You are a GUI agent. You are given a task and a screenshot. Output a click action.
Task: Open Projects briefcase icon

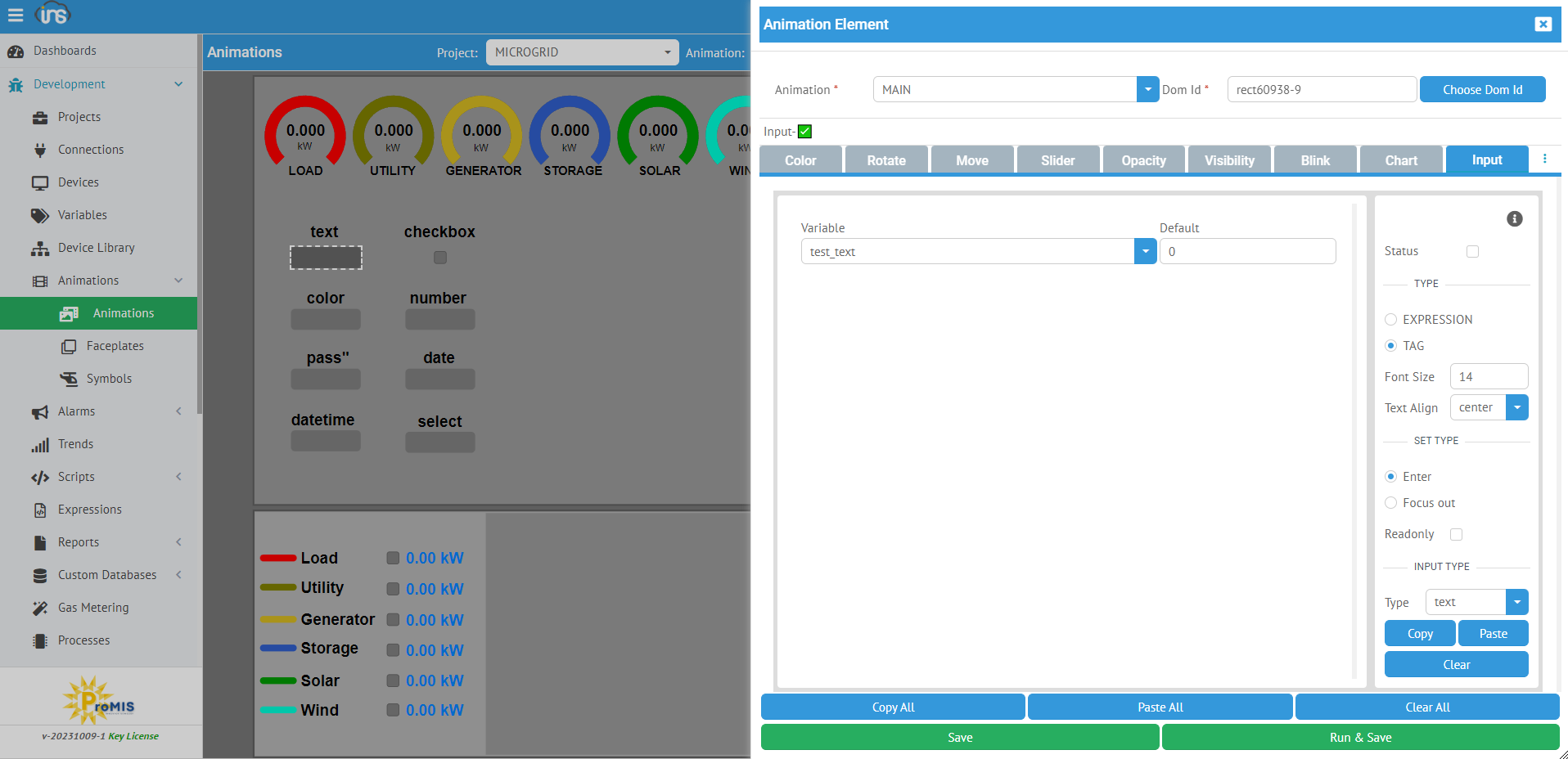(40, 117)
